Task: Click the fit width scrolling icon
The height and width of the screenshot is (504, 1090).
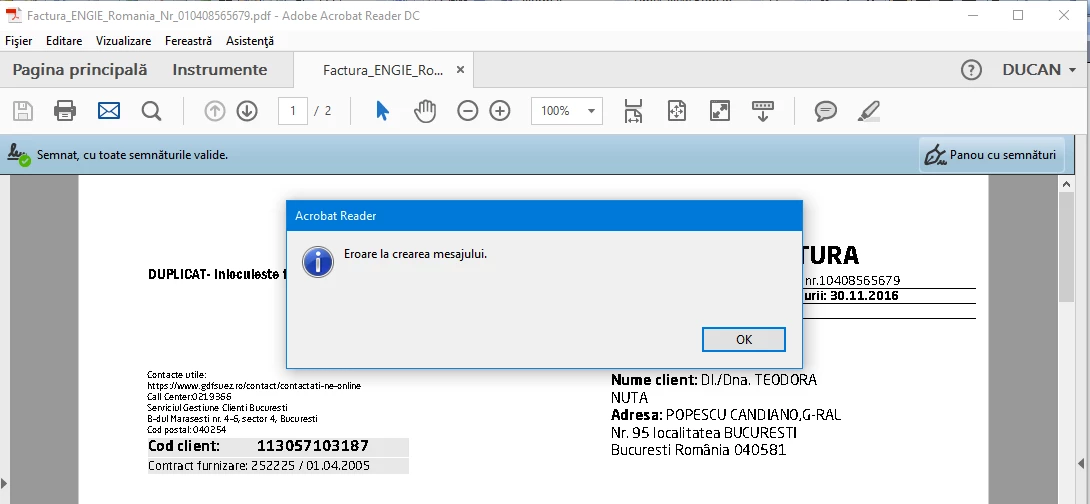Action: coord(633,111)
